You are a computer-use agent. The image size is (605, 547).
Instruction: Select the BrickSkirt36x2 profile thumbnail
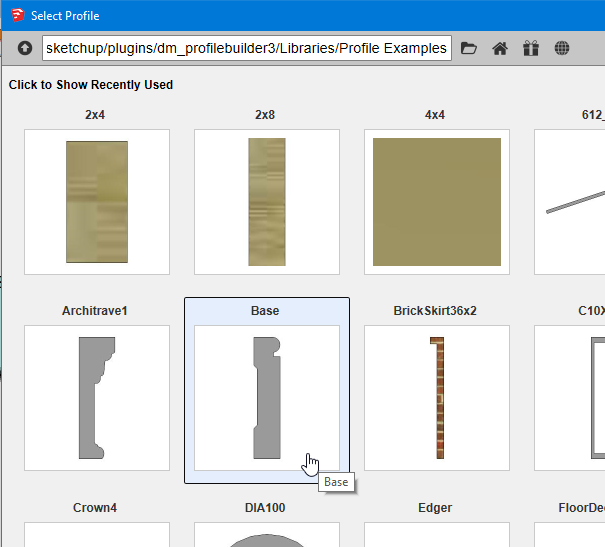(437, 398)
